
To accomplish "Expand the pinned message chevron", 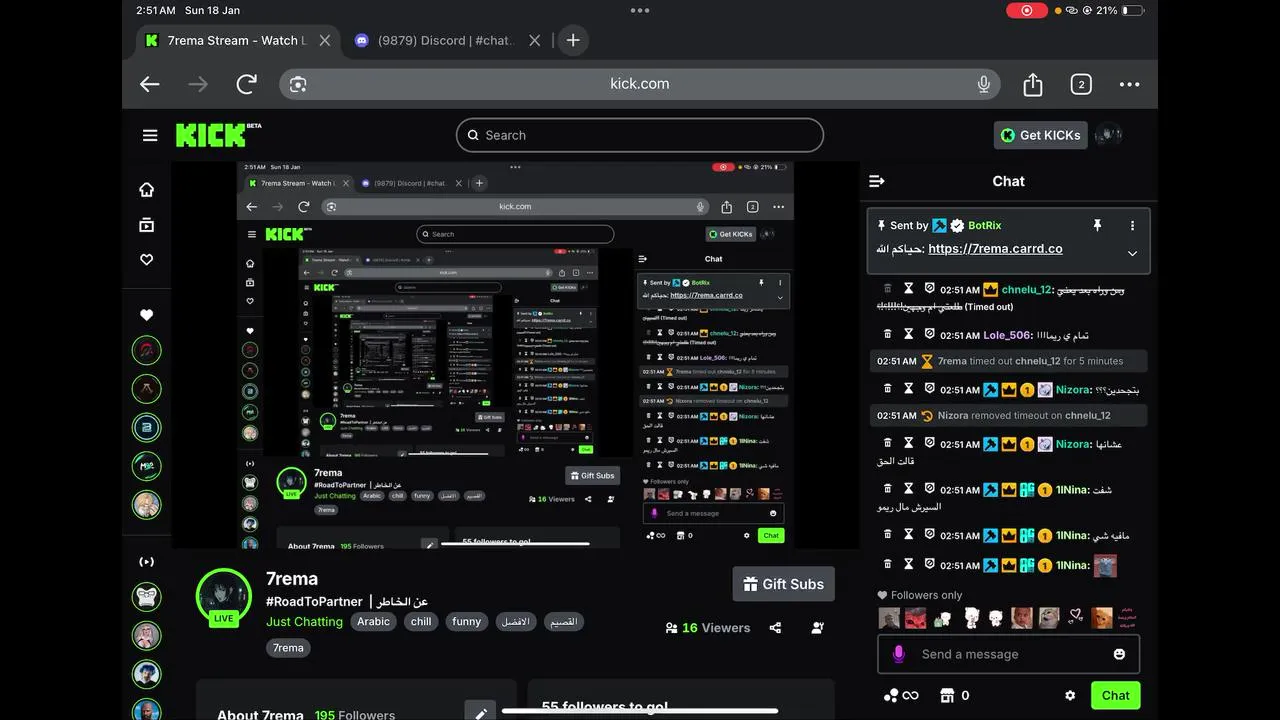I will tap(1132, 253).
